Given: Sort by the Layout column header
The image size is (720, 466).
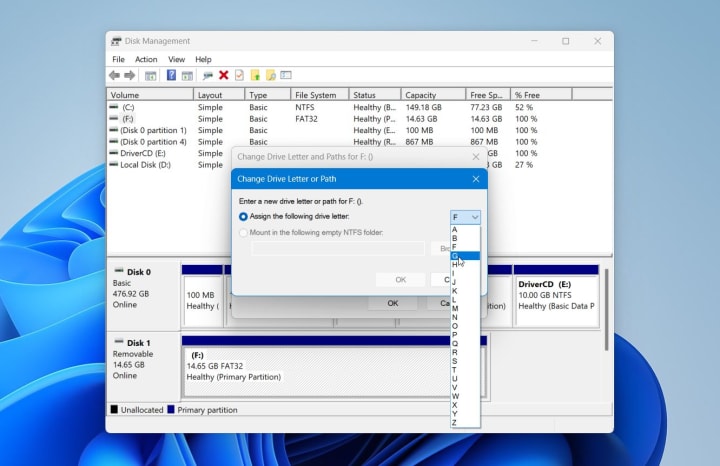Looking at the screenshot, I should pos(219,95).
